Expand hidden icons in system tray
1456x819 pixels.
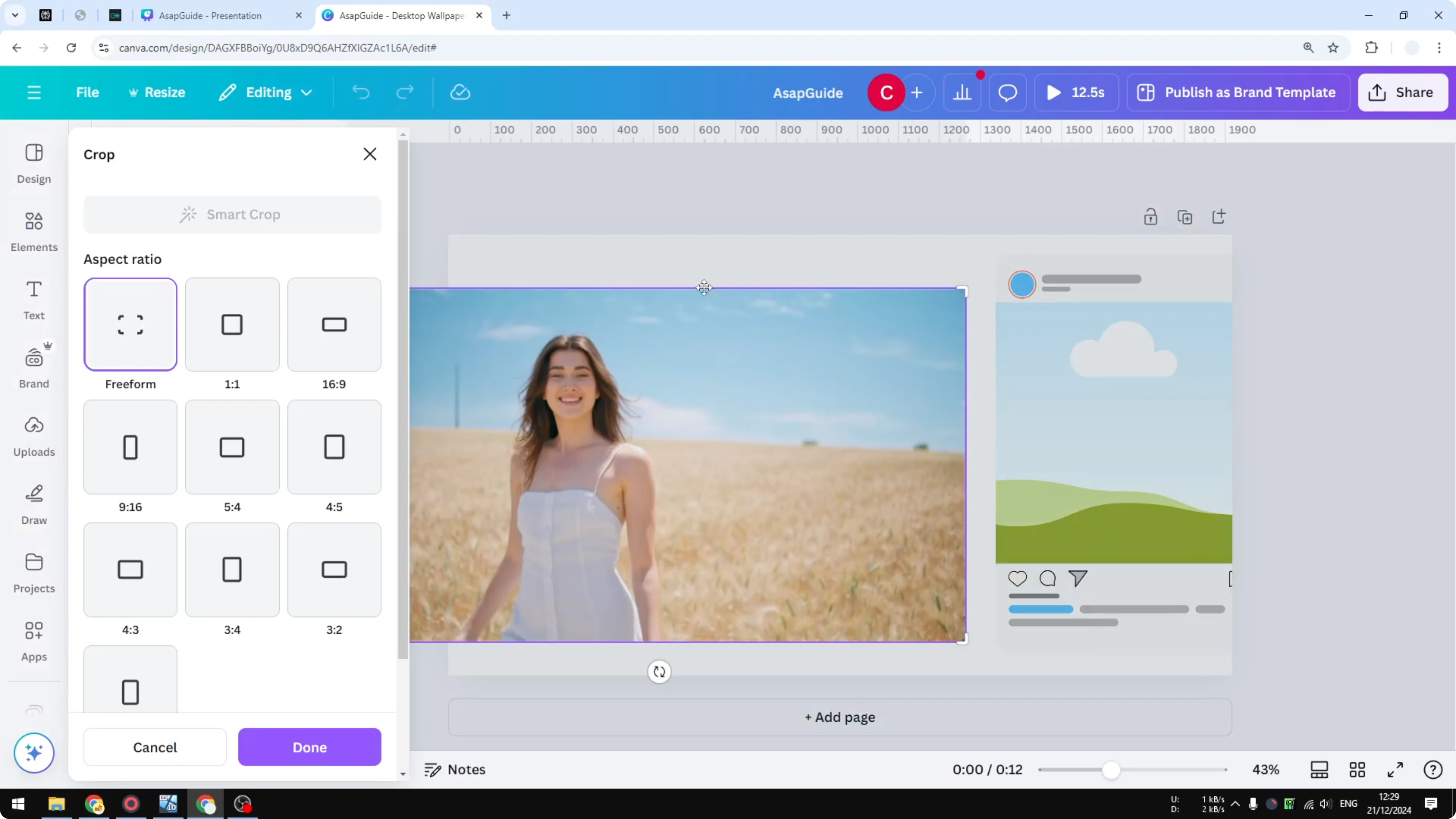[1236, 804]
